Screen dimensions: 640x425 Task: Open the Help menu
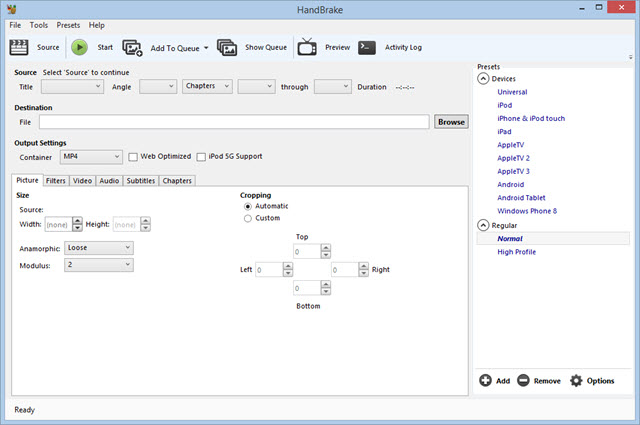tap(97, 25)
